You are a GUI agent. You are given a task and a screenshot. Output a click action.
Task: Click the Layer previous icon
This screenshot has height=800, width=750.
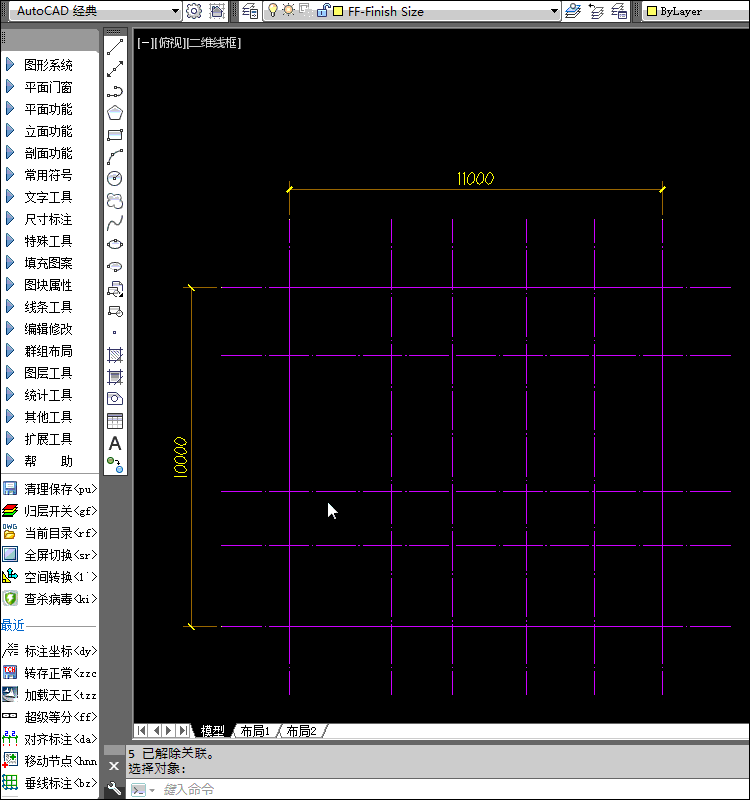point(596,11)
